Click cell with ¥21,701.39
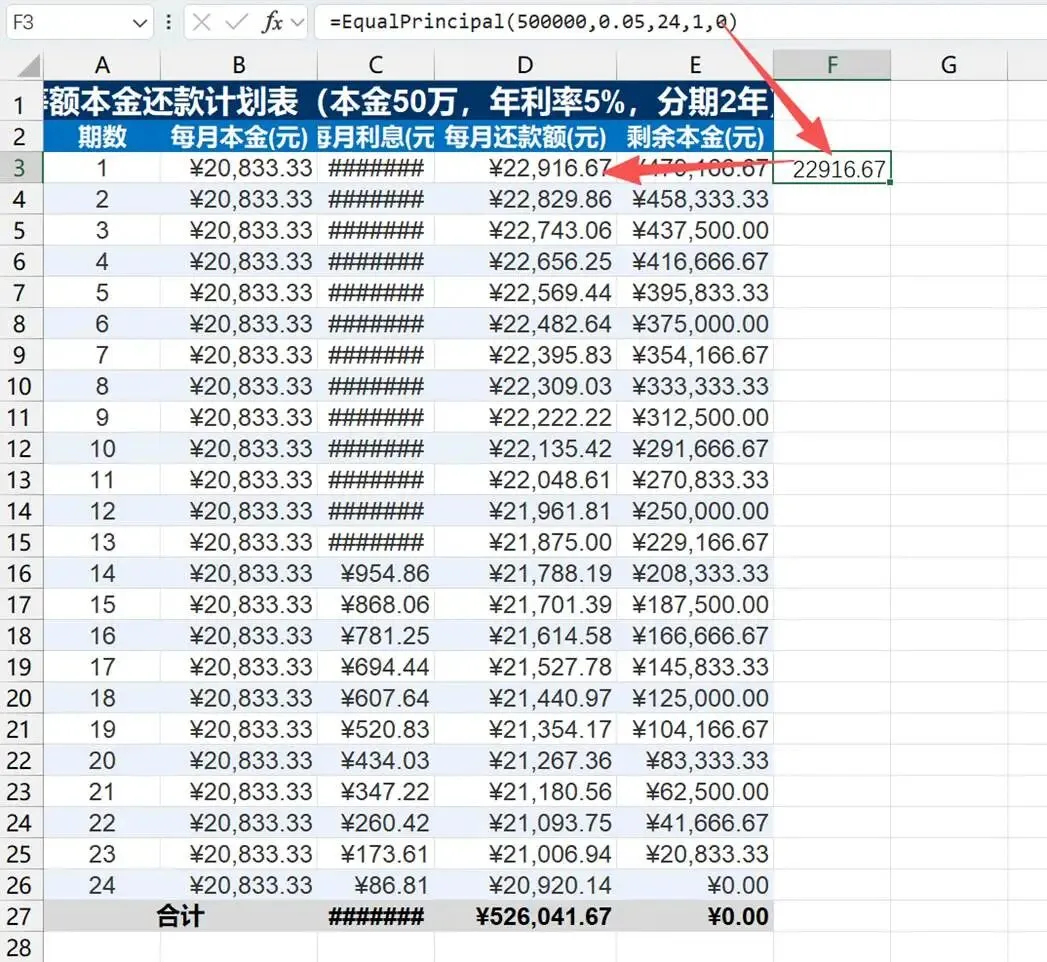The image size is (1047, 962). point(525,605)
